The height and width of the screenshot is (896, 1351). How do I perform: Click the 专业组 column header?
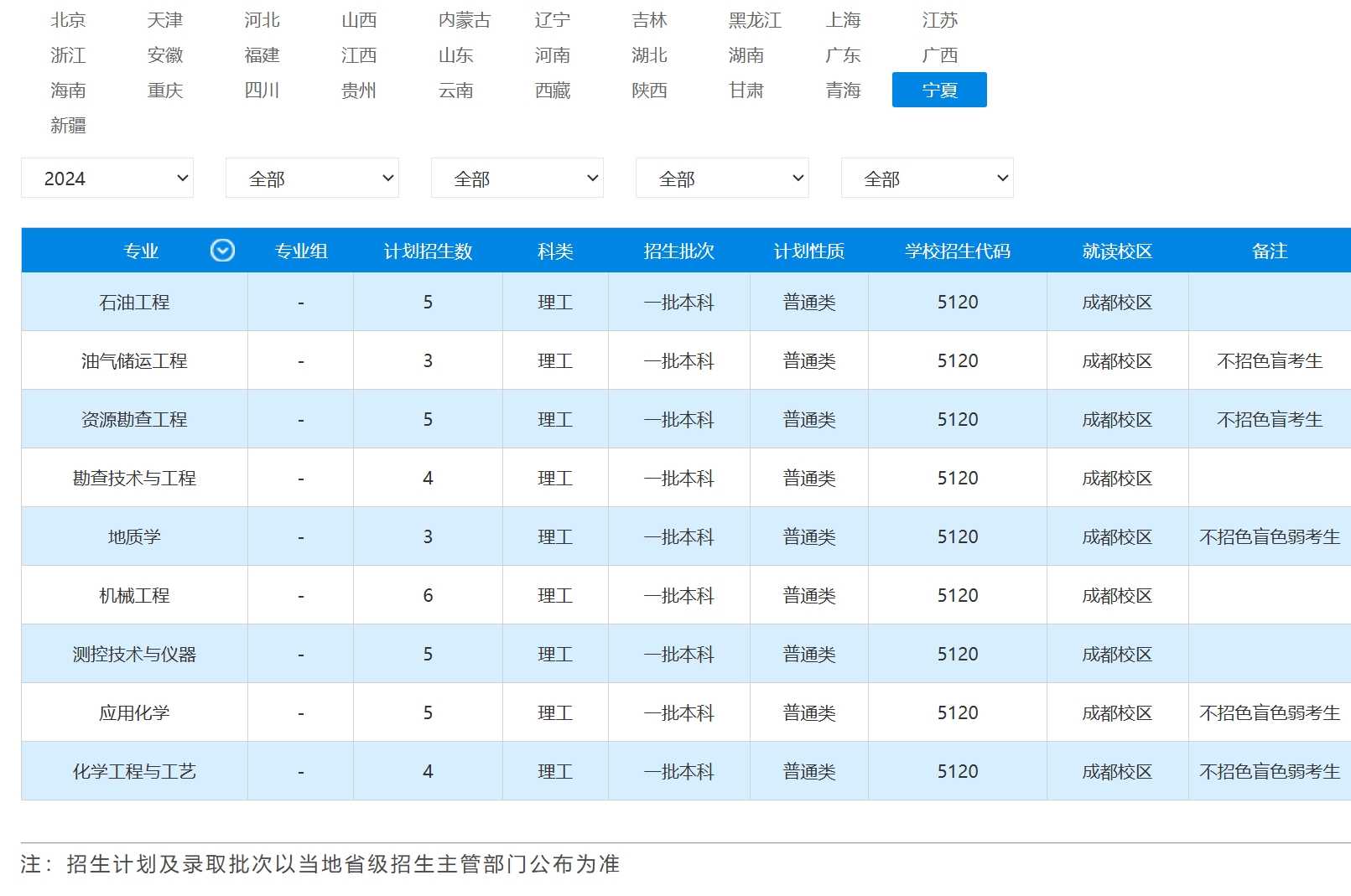click(x=301, y=251)
